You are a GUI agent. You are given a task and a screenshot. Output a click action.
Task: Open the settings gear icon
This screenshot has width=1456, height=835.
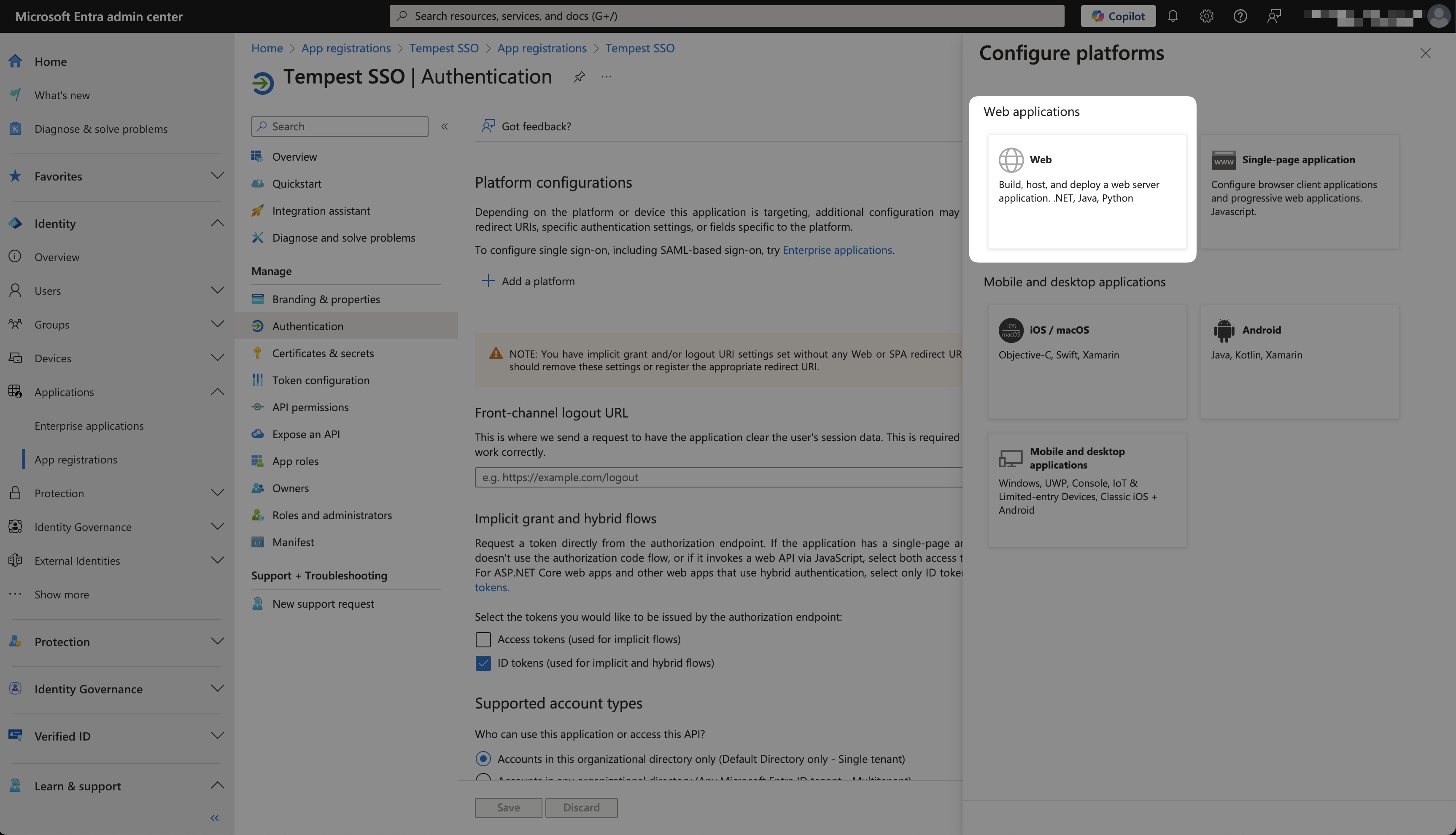(1206, 16)
